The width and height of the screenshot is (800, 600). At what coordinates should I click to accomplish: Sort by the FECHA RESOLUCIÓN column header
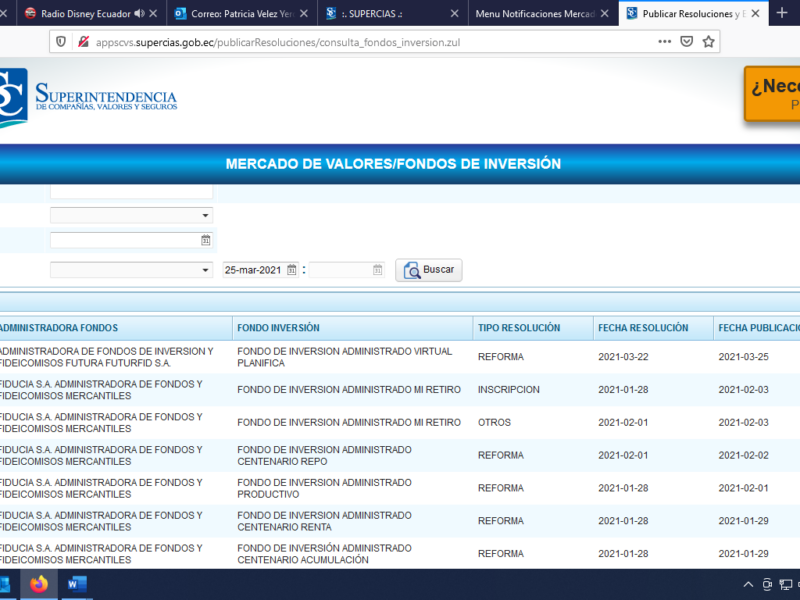coord(643,328)
